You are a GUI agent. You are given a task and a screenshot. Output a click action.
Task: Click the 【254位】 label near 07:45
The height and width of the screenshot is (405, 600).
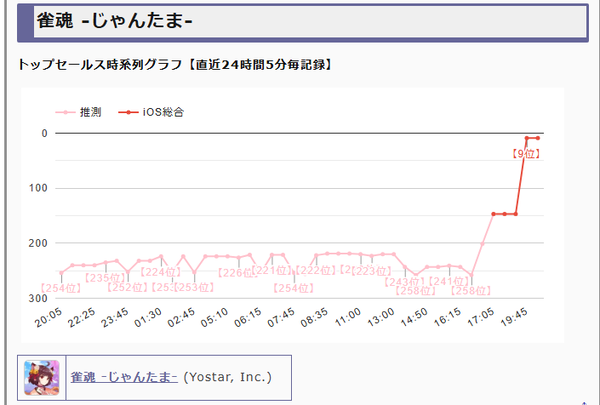coord(293,288)
